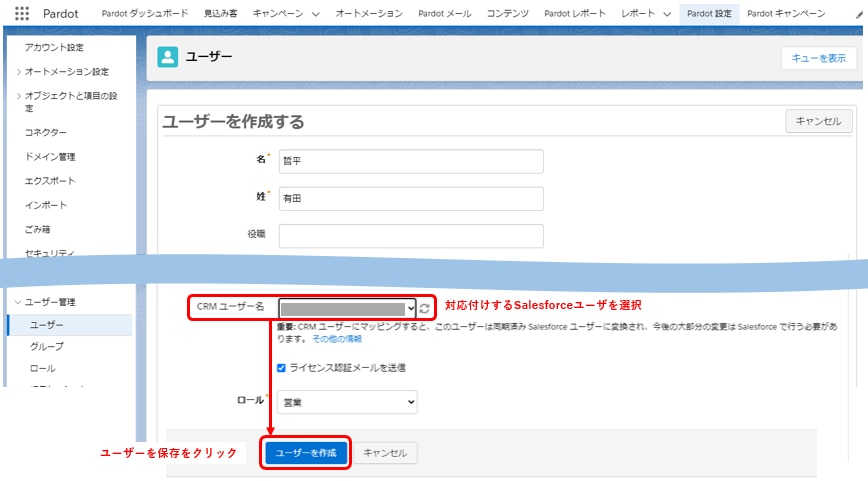Select グループ in the sidebar
This screenshot has width=868, height=481.
(46, 346)
